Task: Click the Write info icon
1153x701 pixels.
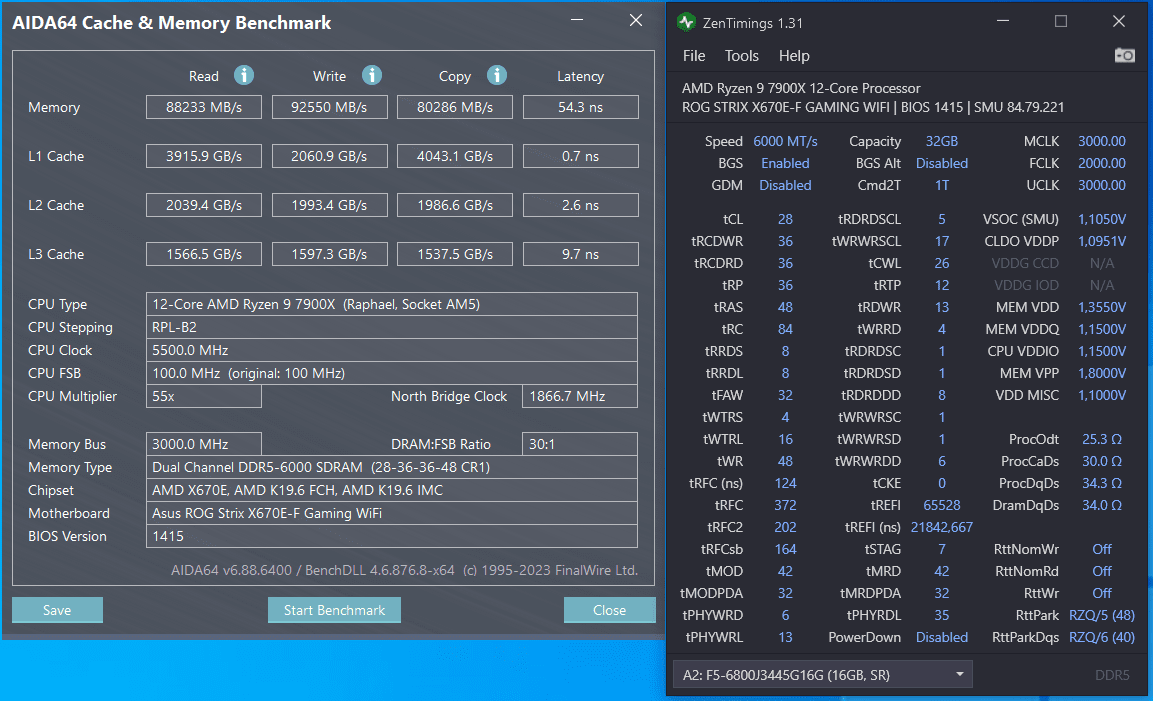Action: click(x=371, y=75)
